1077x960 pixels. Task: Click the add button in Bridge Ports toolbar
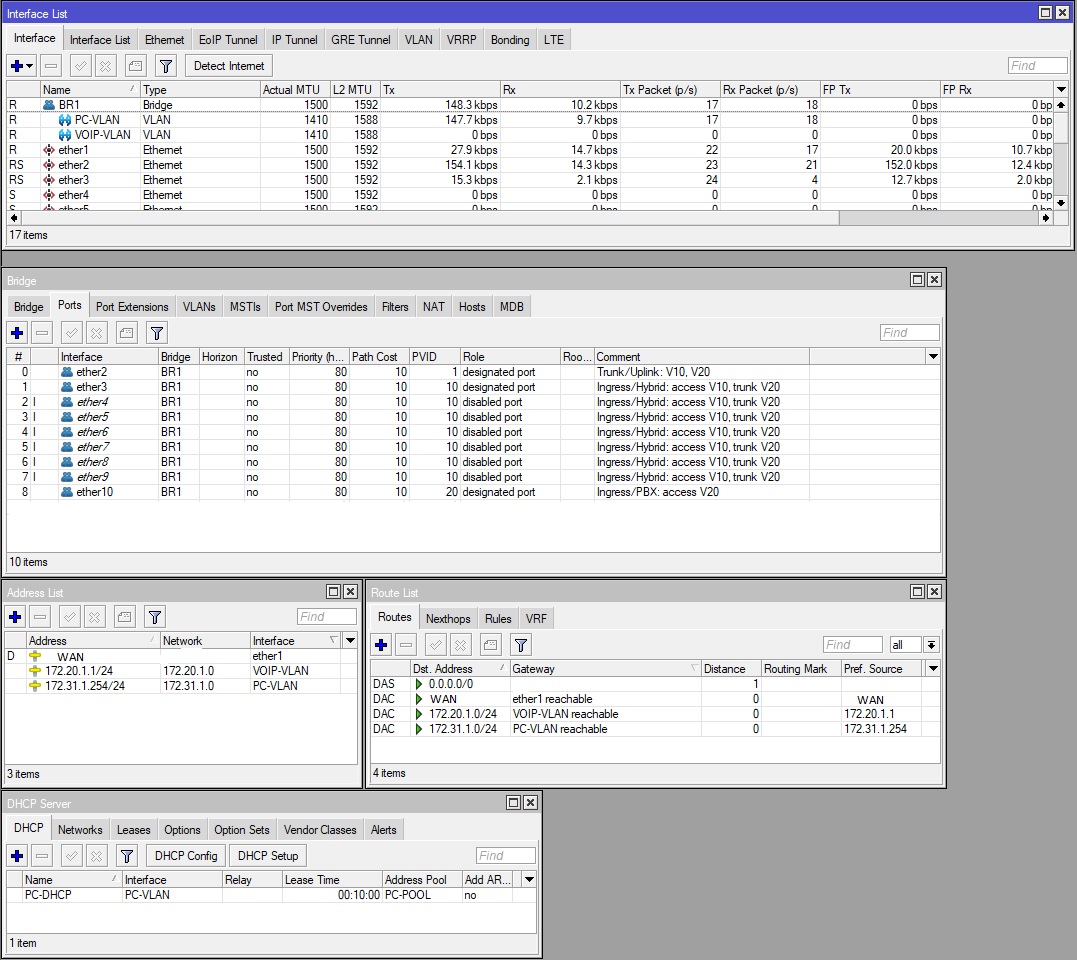point(17,333)
